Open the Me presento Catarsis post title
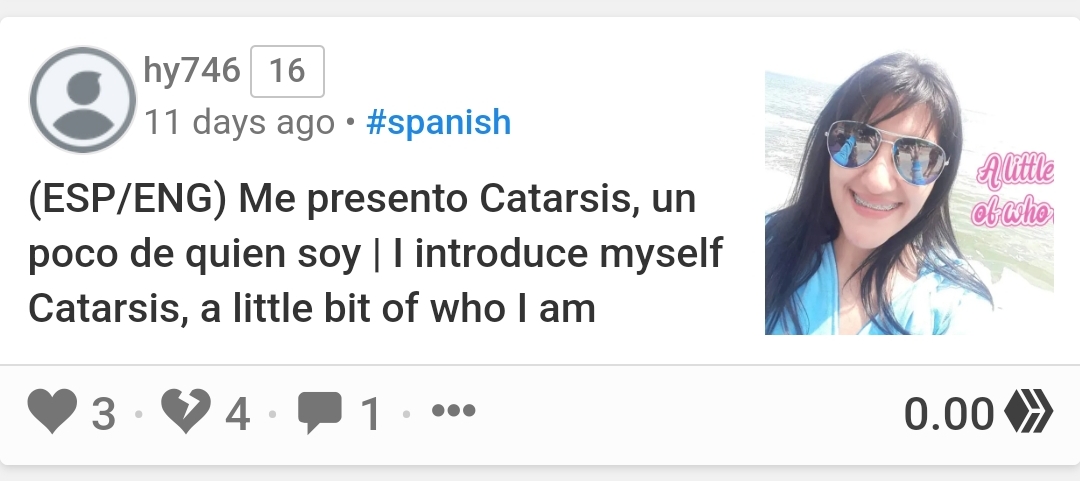The image size is (1080, 481). pos(375,253)
